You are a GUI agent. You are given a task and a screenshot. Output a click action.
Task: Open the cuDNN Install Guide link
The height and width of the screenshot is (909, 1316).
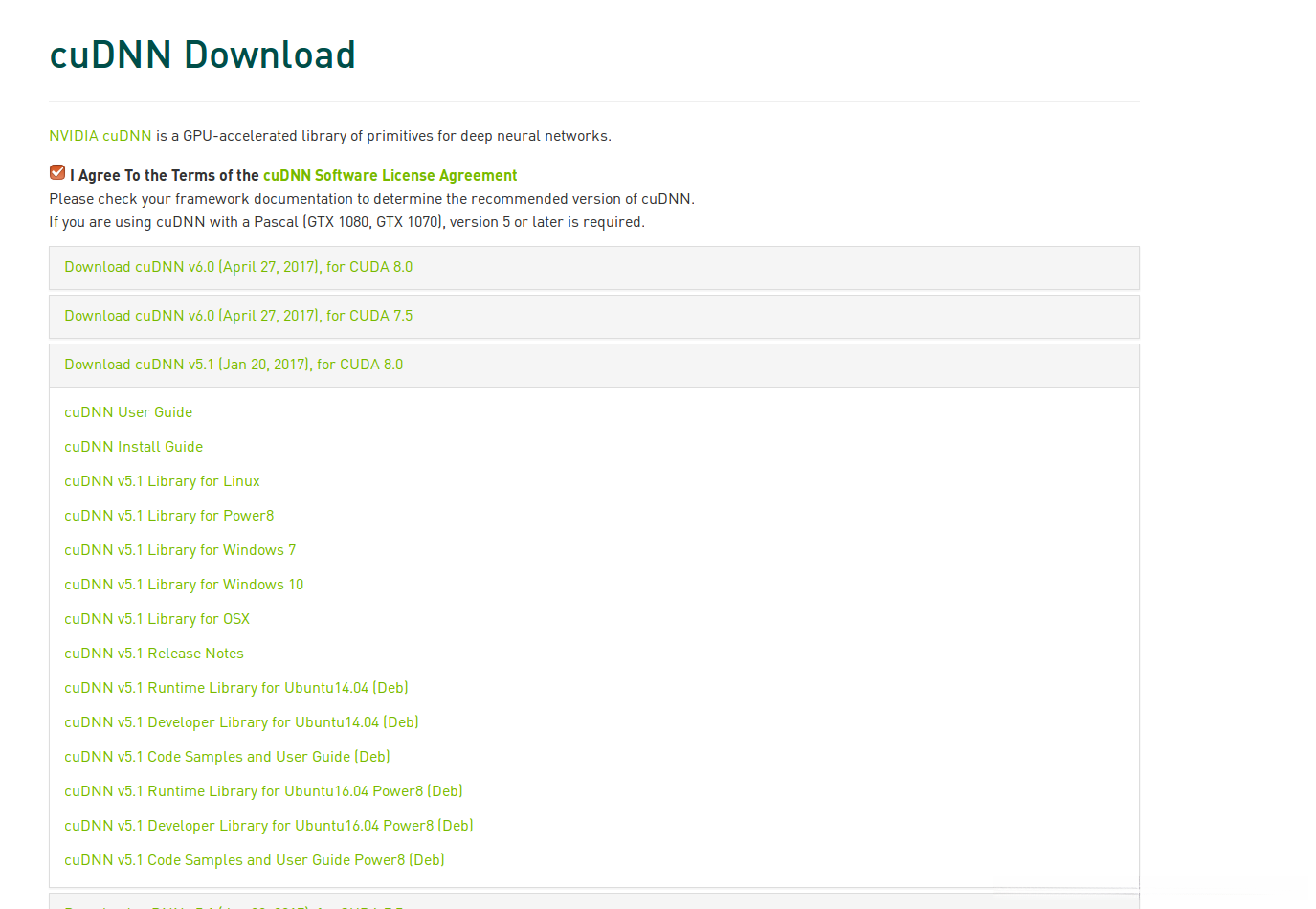pyautogui.click(x=133, y=447)
